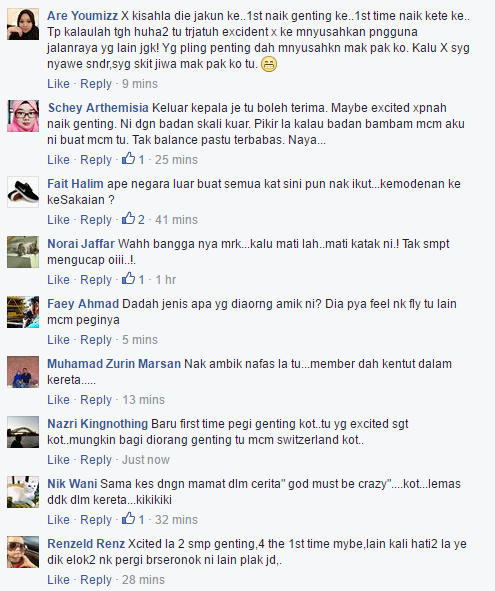This screenshot has height=591, width=495.
Task: Click Muhamad Zurin Marsan's name link
Action: pos(114,364)
